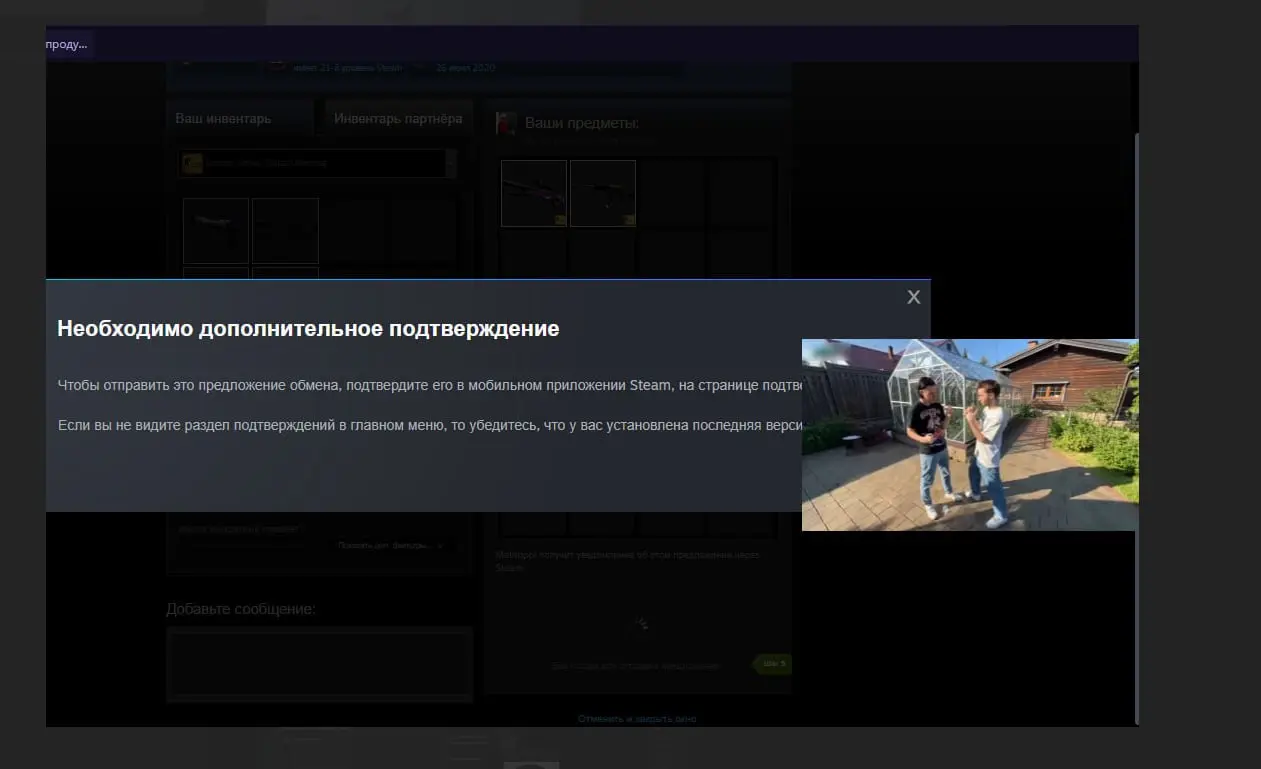Click the "Необходимо дополнительное подтверждение" heading

point(308,328)
